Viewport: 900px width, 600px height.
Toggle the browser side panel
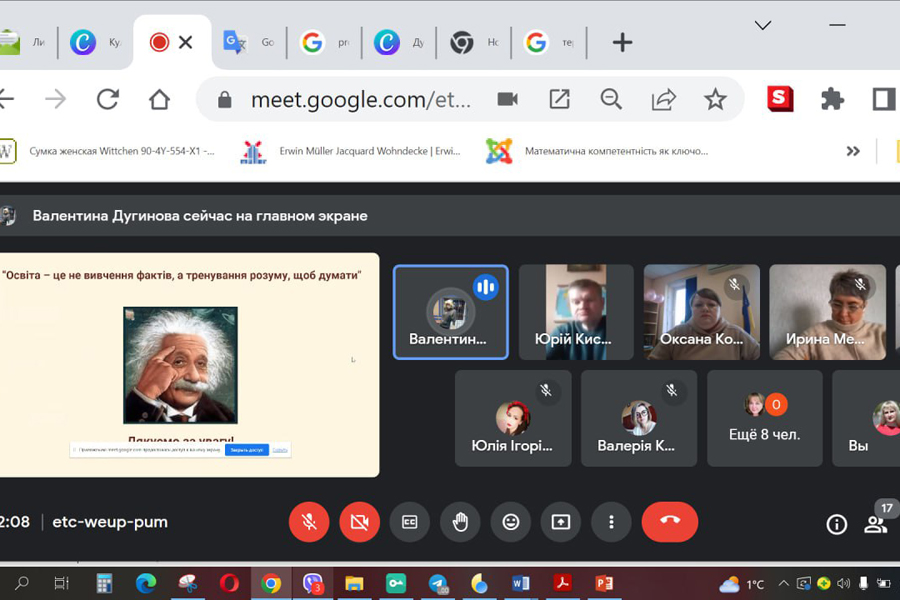pos(884,99)
